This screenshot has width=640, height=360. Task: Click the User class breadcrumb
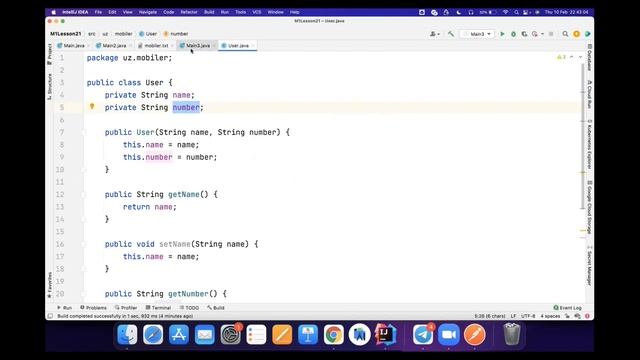point(148,34)
